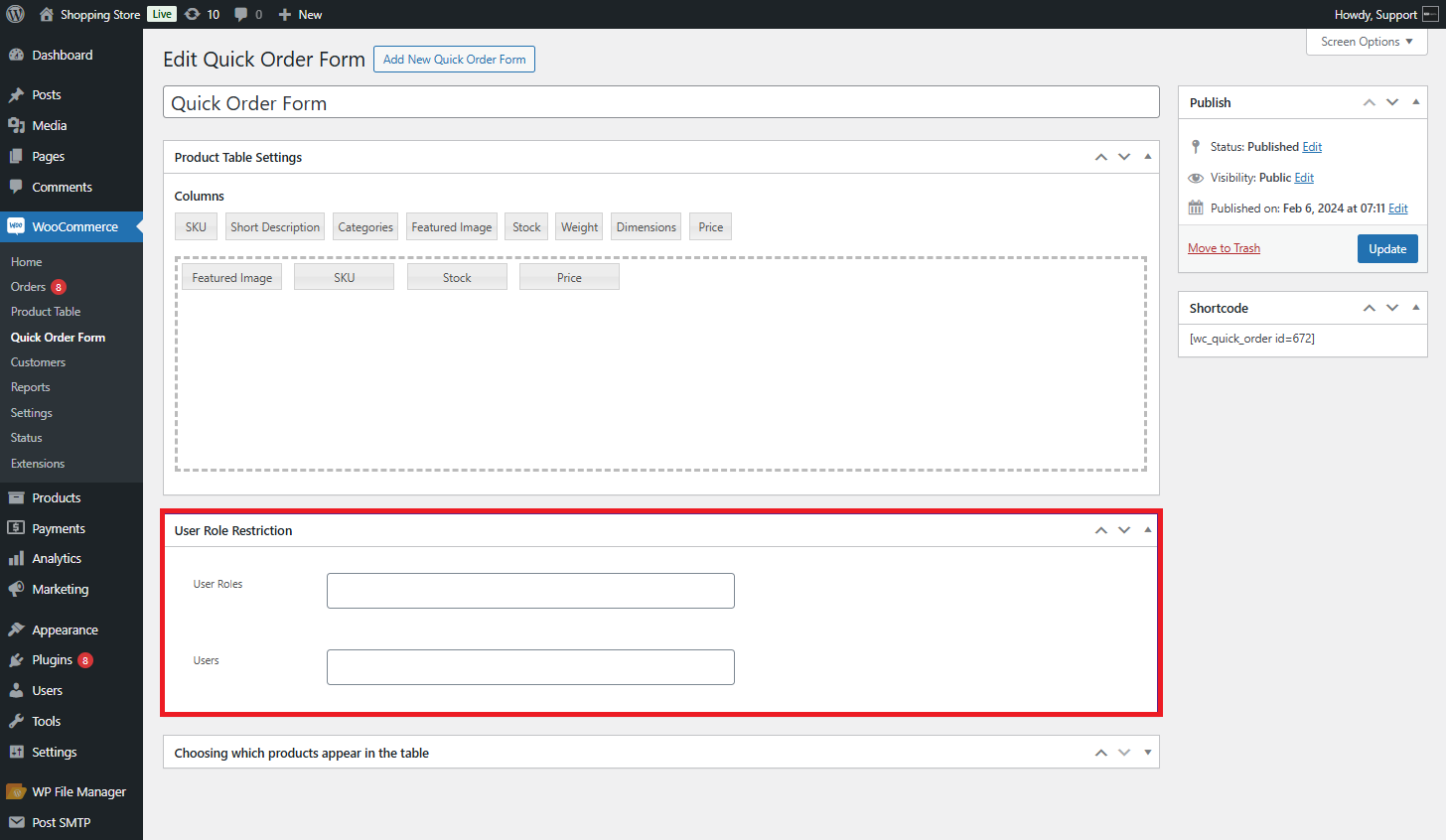Expand the Choosing which products panel
Image resolution: width=1446 pixels, height=840 pixels.
click(x=1148, y=753)
